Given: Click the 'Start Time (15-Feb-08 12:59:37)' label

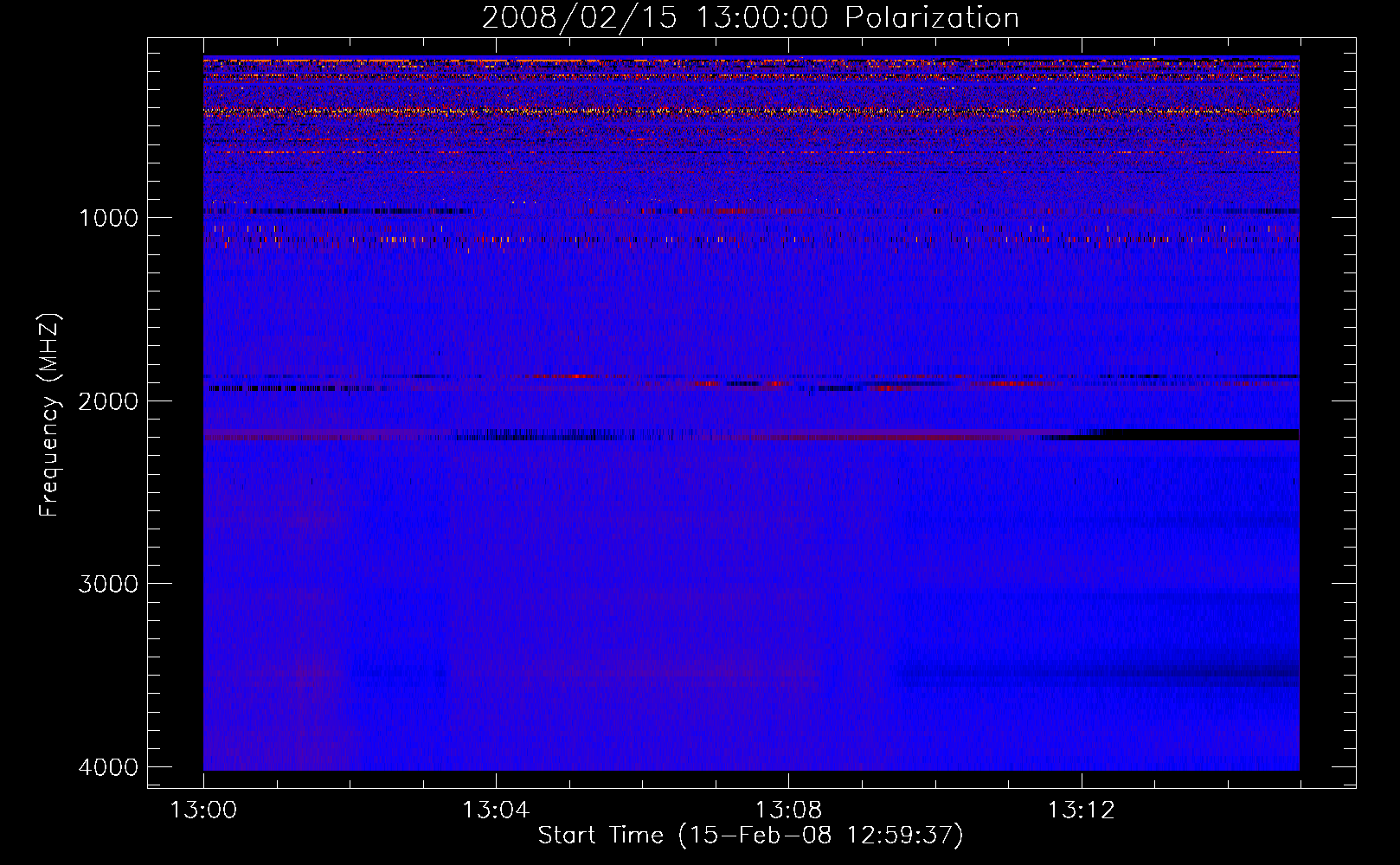Looking at the screenshot, I should (750, 836).
